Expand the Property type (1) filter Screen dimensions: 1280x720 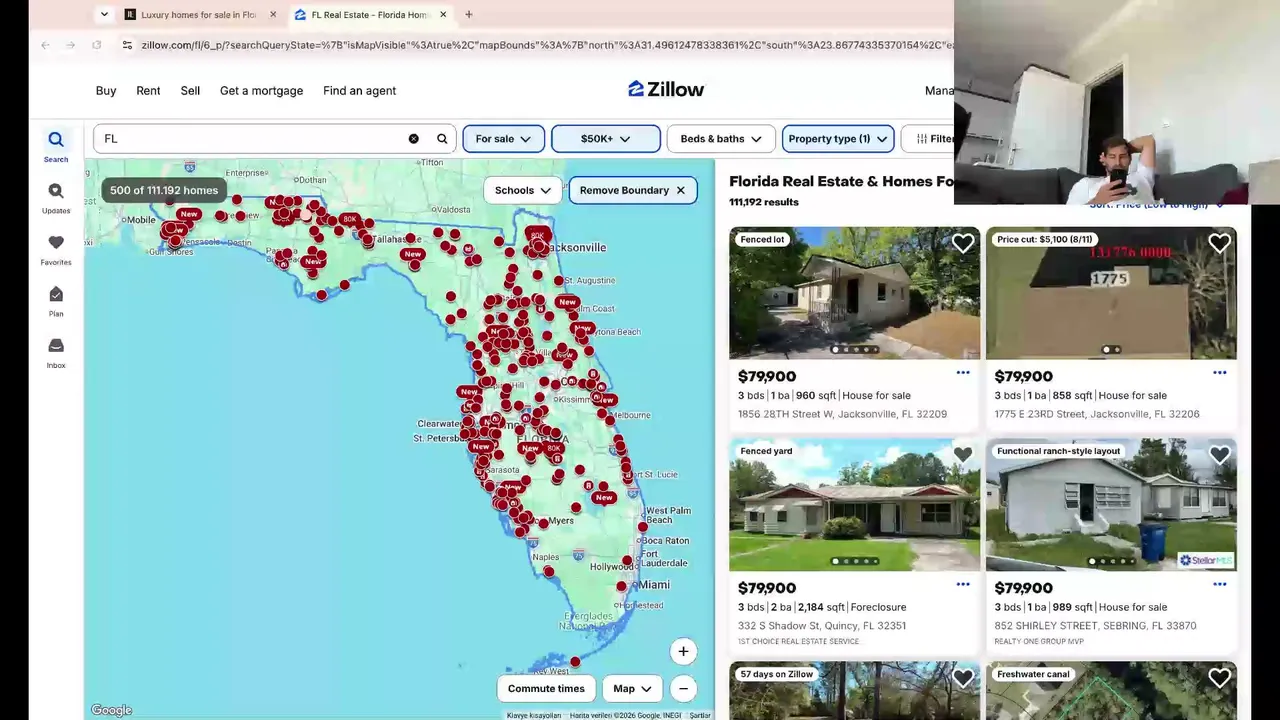838,139
